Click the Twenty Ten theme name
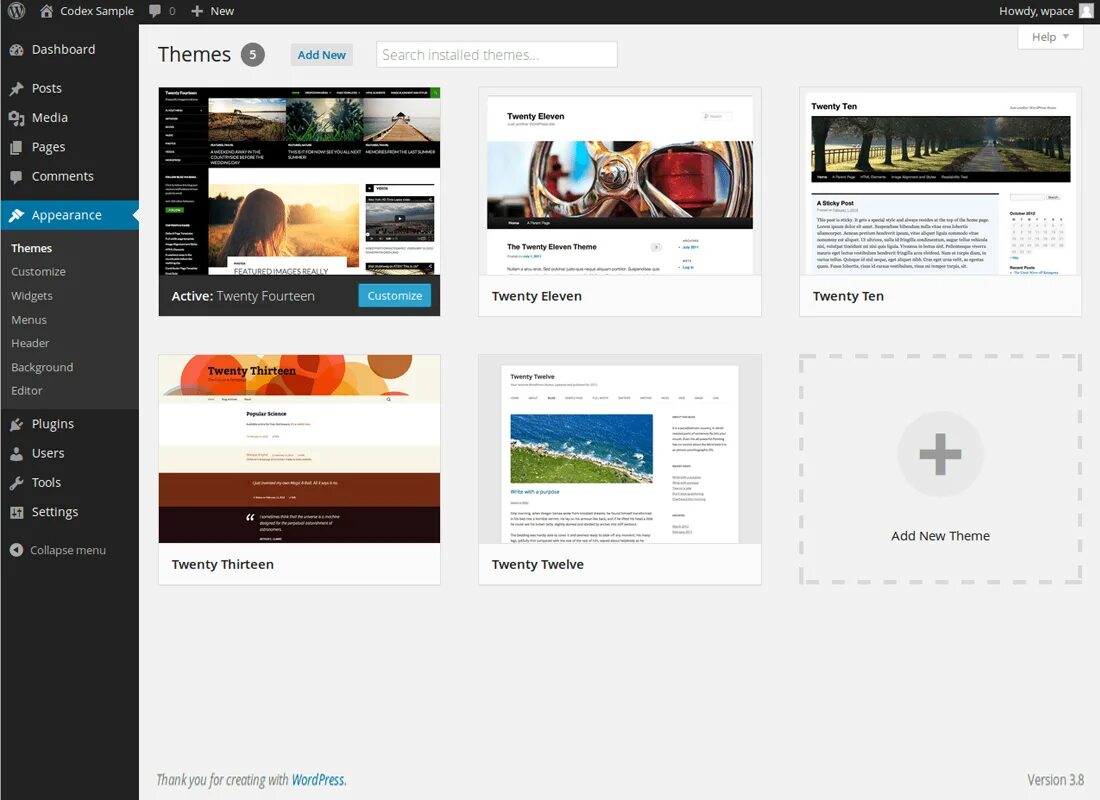 pyautogui.click(x=848, y=296)
